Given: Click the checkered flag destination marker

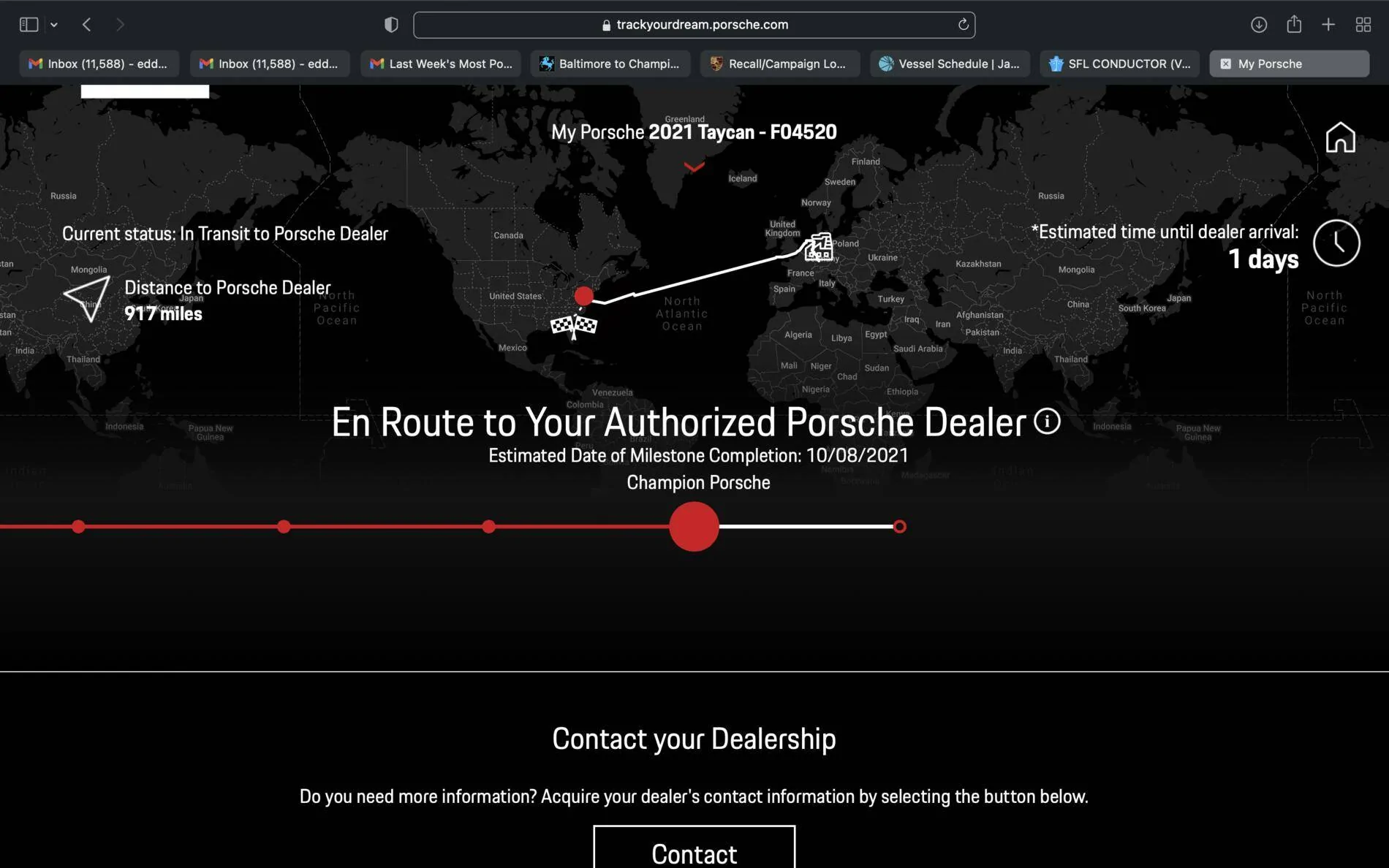Looking at the screenshot, I should 573,327.
